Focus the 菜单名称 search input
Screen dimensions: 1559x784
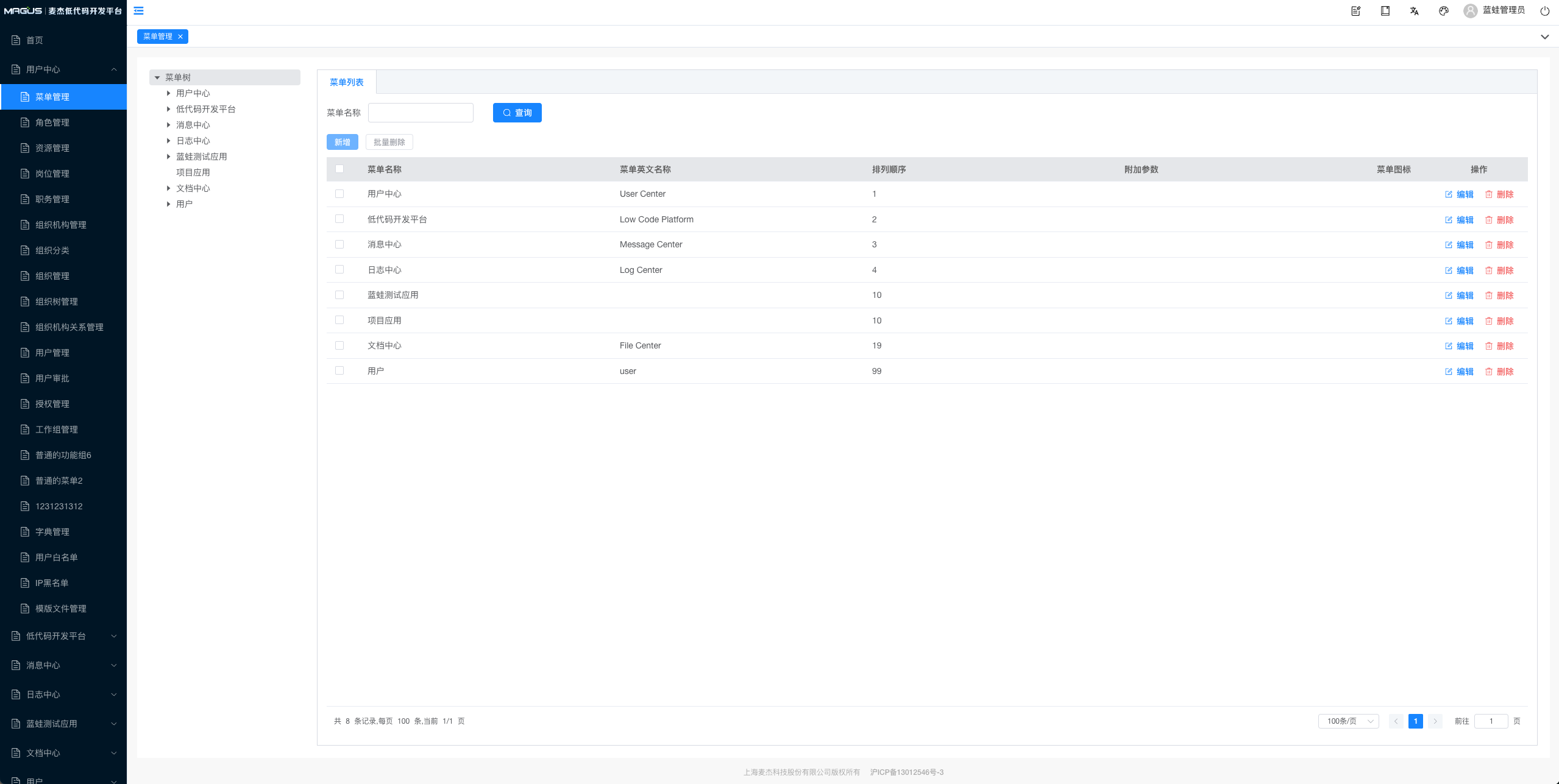tap(421, 113)
